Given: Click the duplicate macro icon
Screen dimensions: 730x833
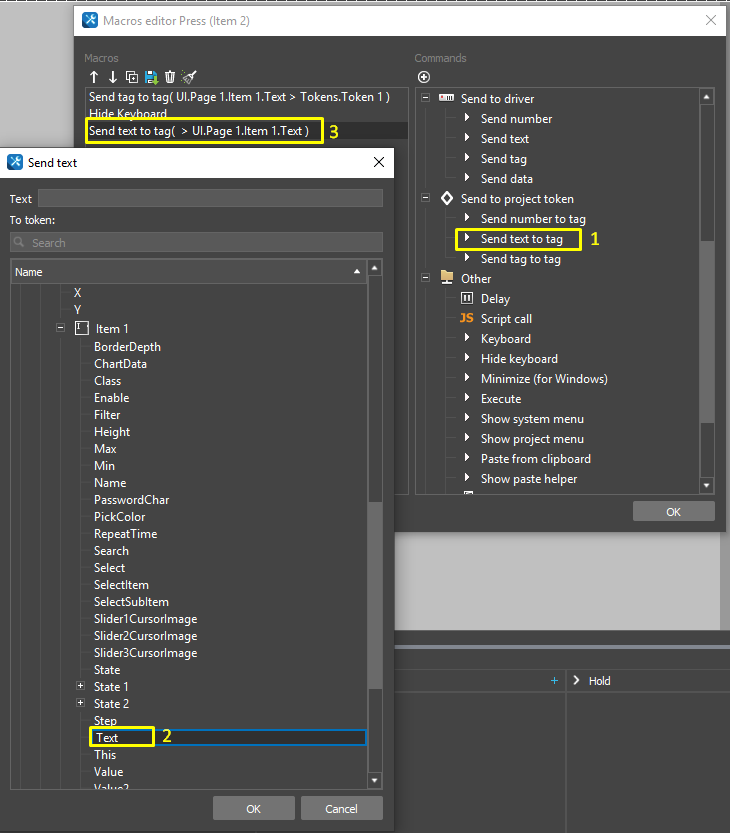Looking at the screenshot, I should pos(132,77).
